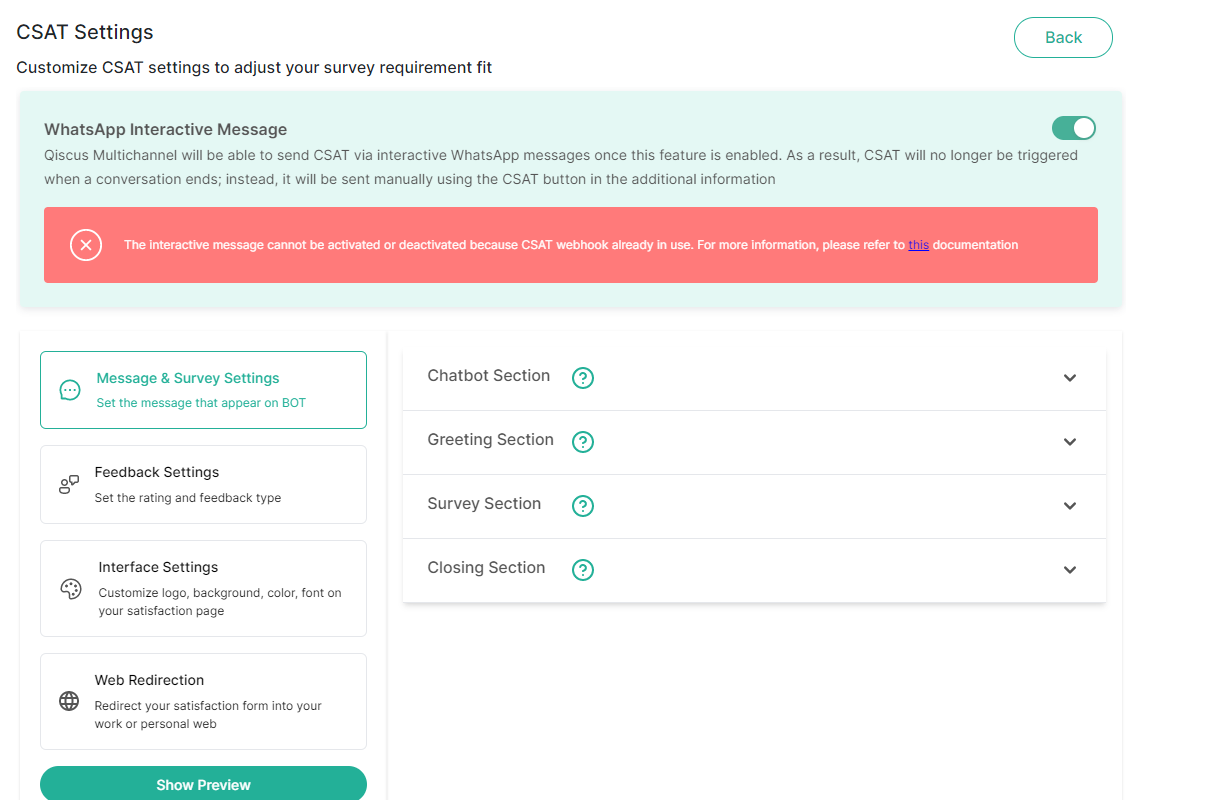This screenshot has height=800, width=1213.
Task: Click the Chatbot Section help icon
Action: [583, 378]
